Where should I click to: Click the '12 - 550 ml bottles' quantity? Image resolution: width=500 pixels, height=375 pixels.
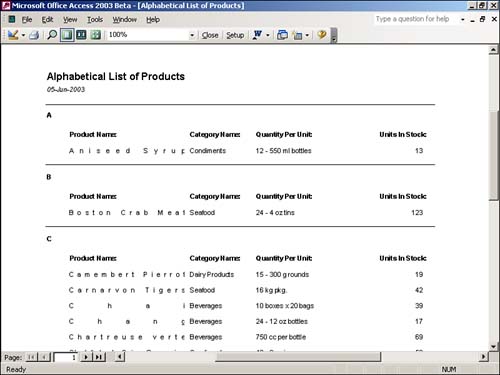(x=283, y=151)
